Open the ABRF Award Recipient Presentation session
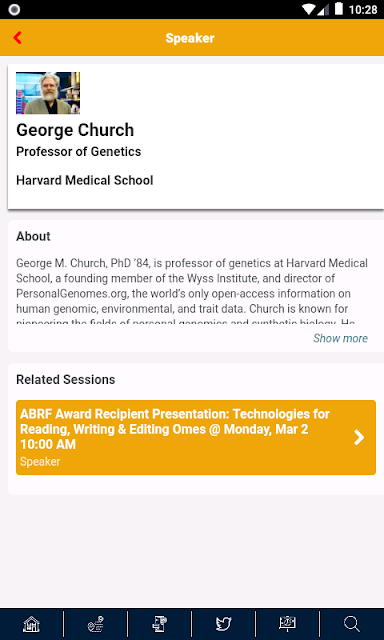Image resolution: width=384 pixels, height=640 pixels. pyautogui.click(x=196, y=437)
